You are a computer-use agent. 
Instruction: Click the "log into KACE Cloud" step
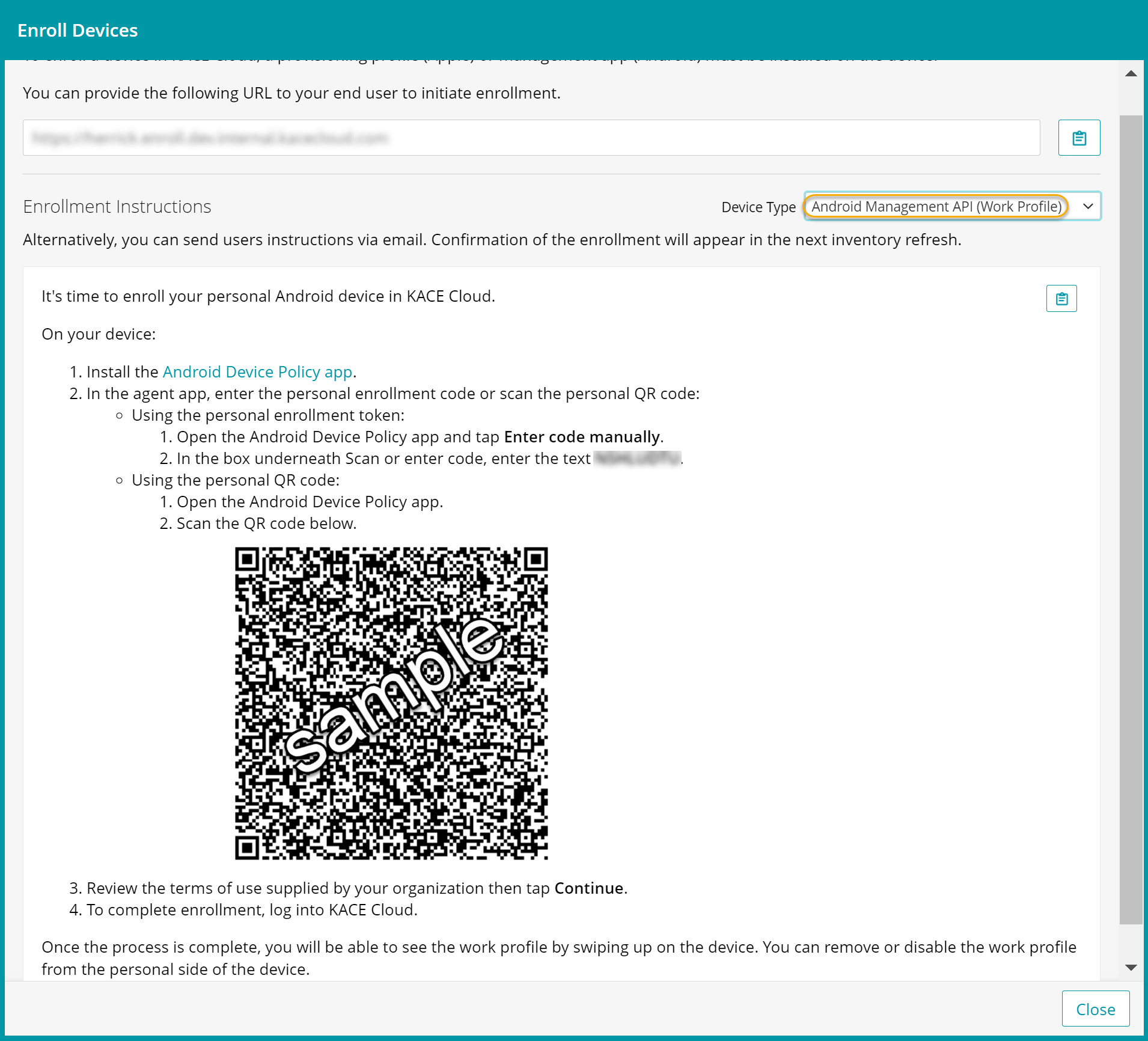pos(252,910)
